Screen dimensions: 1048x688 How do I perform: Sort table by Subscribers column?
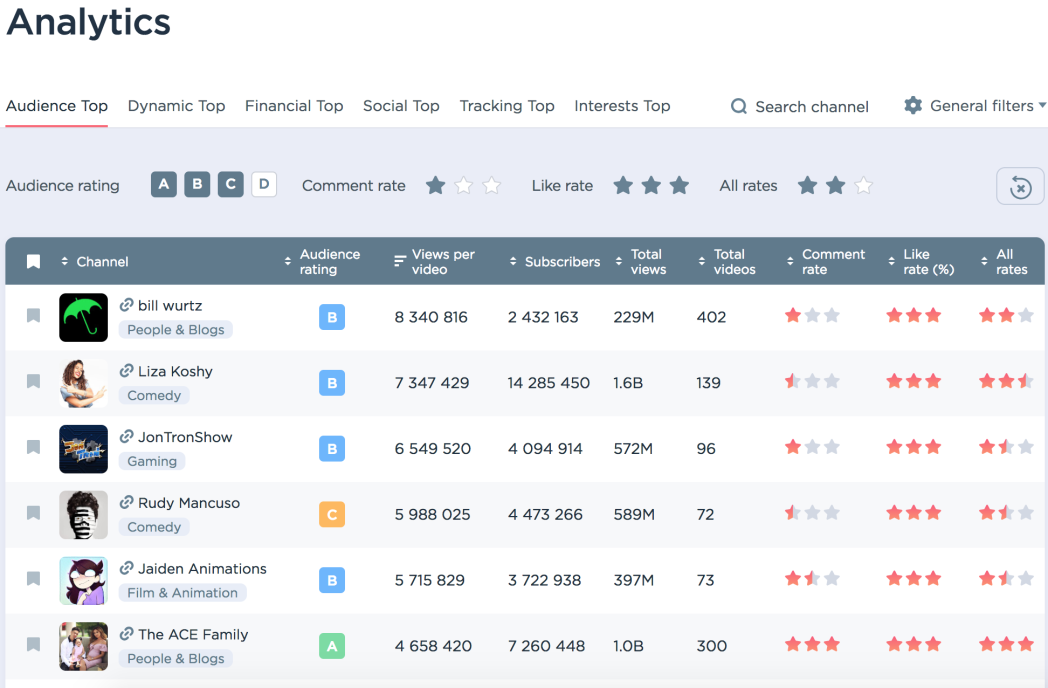coord(555,261)
